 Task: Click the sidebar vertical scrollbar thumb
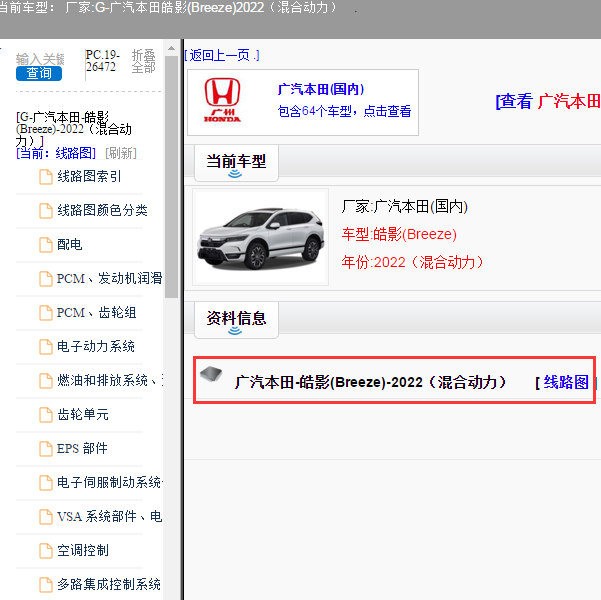click(x=171, y=177)
